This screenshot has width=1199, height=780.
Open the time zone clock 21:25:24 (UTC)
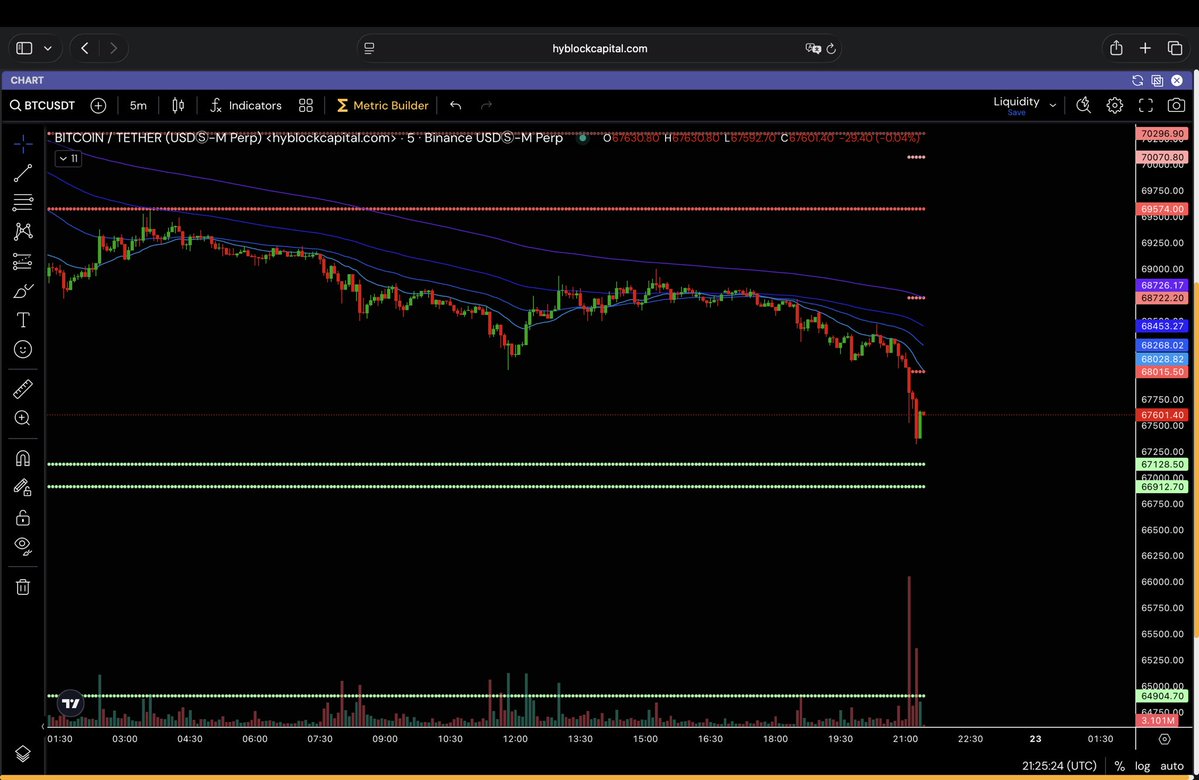click(x=1059, y=765)
